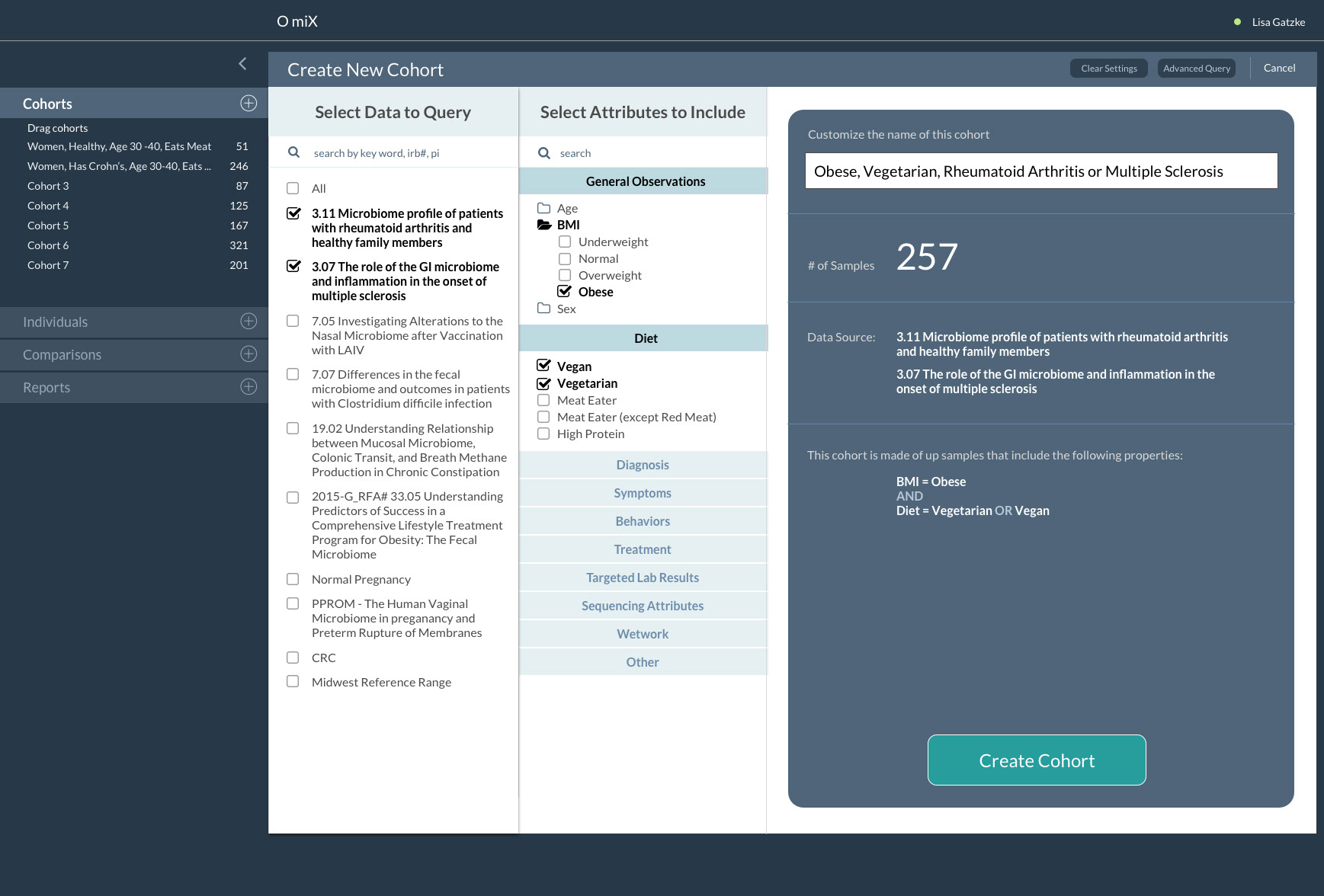
Task: Expand the Sex attribute folder
Action: point(543,309)
